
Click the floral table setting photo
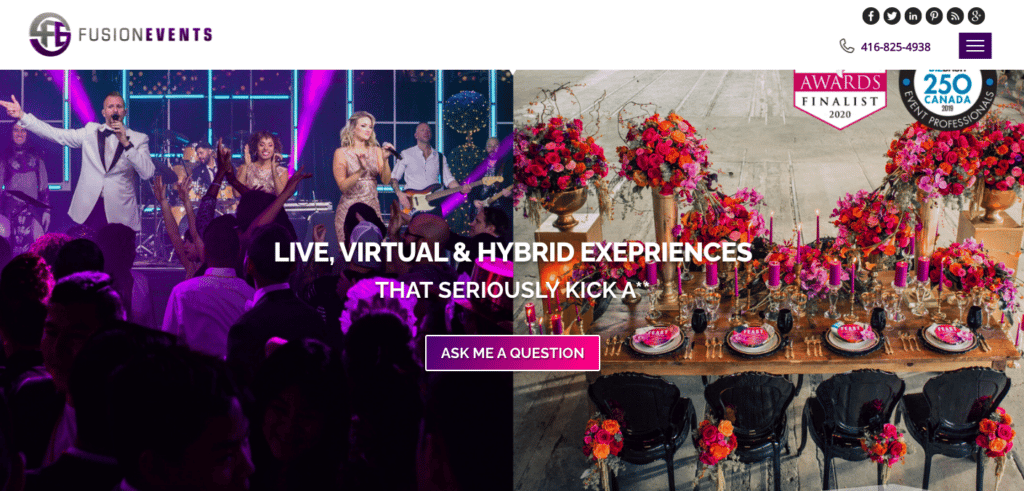click(x=769, y=280)
